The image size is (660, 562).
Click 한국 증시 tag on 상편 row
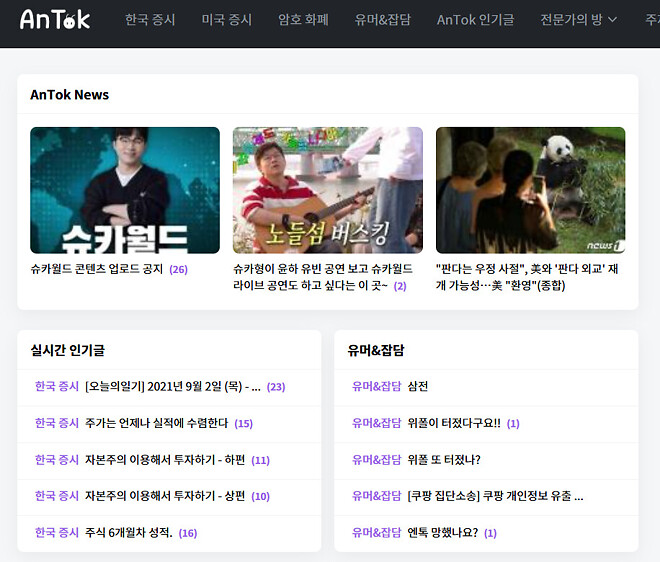pyautogui.click(x=57, y=496)
